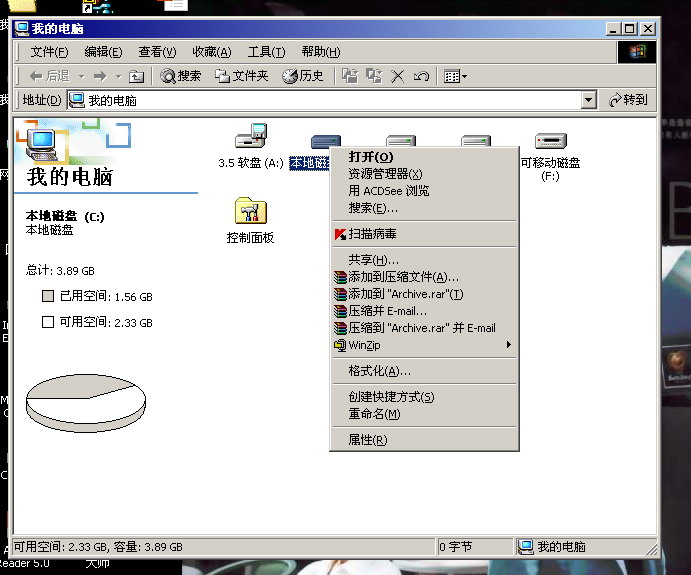Screen dimensions: 691x575
Task: Open the Search (搜索) toolbar button
Action: click(x=180, y=76)
